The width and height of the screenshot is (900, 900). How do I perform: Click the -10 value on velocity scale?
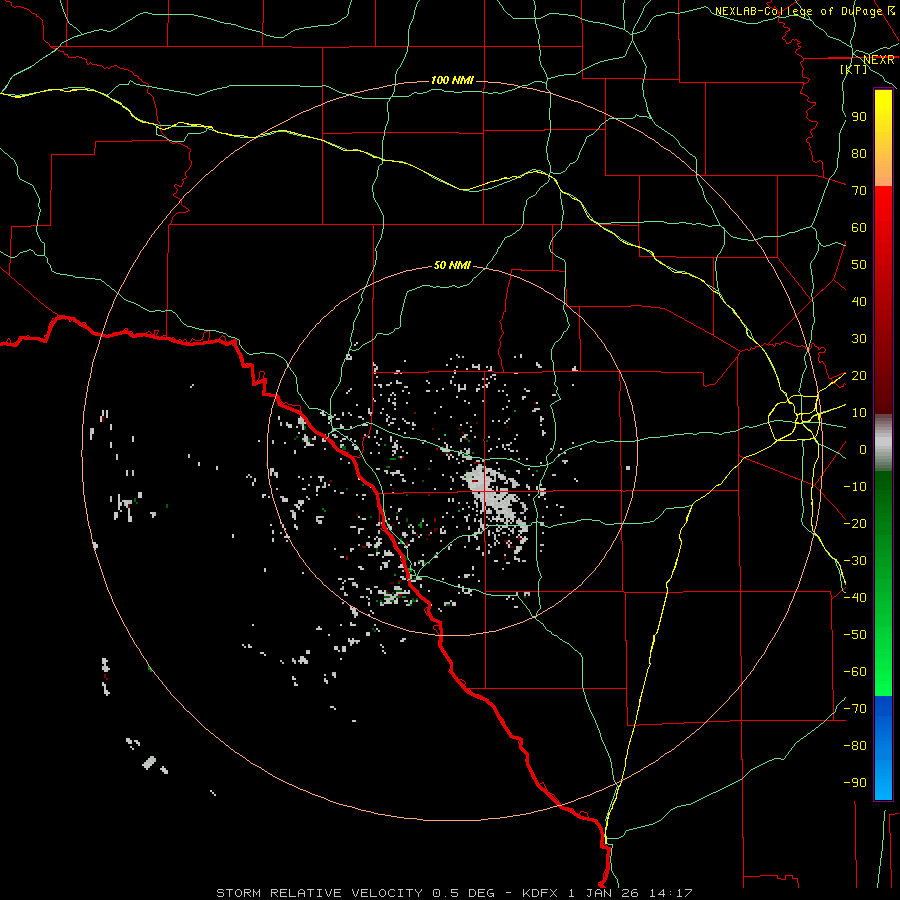pos(855,487)
